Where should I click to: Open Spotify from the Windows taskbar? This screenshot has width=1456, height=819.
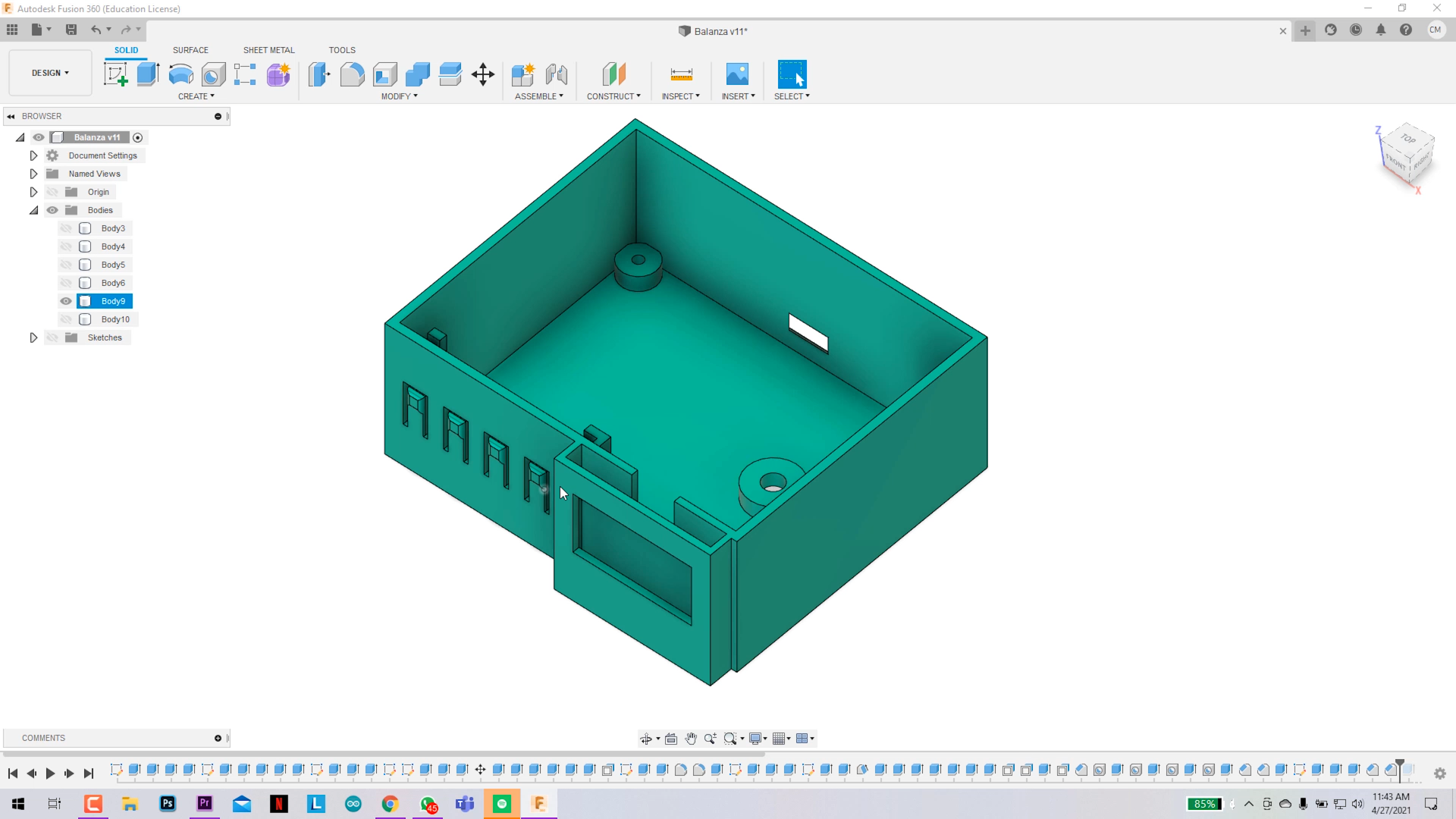point(502,804)
